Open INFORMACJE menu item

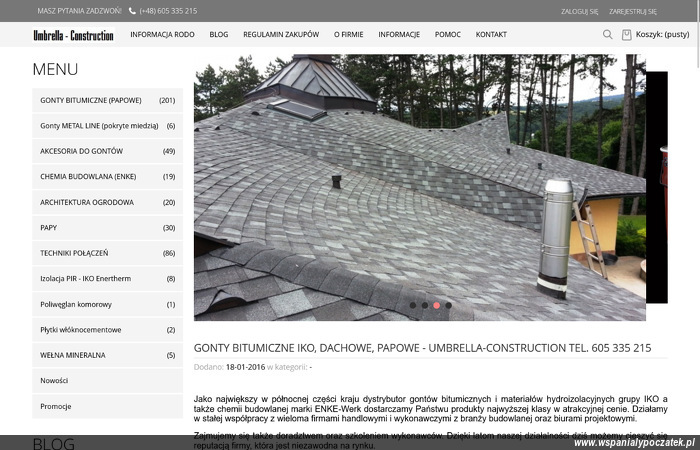[399, 34]
